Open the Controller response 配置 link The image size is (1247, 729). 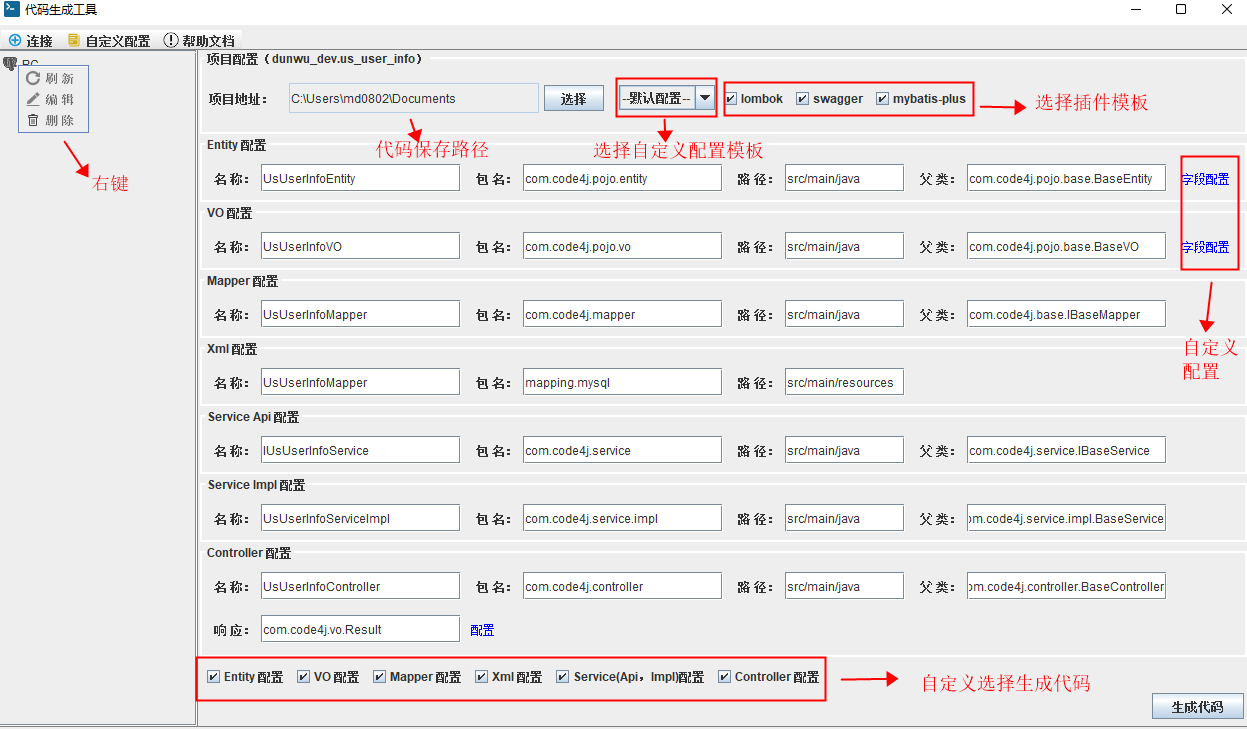[482, 630]
